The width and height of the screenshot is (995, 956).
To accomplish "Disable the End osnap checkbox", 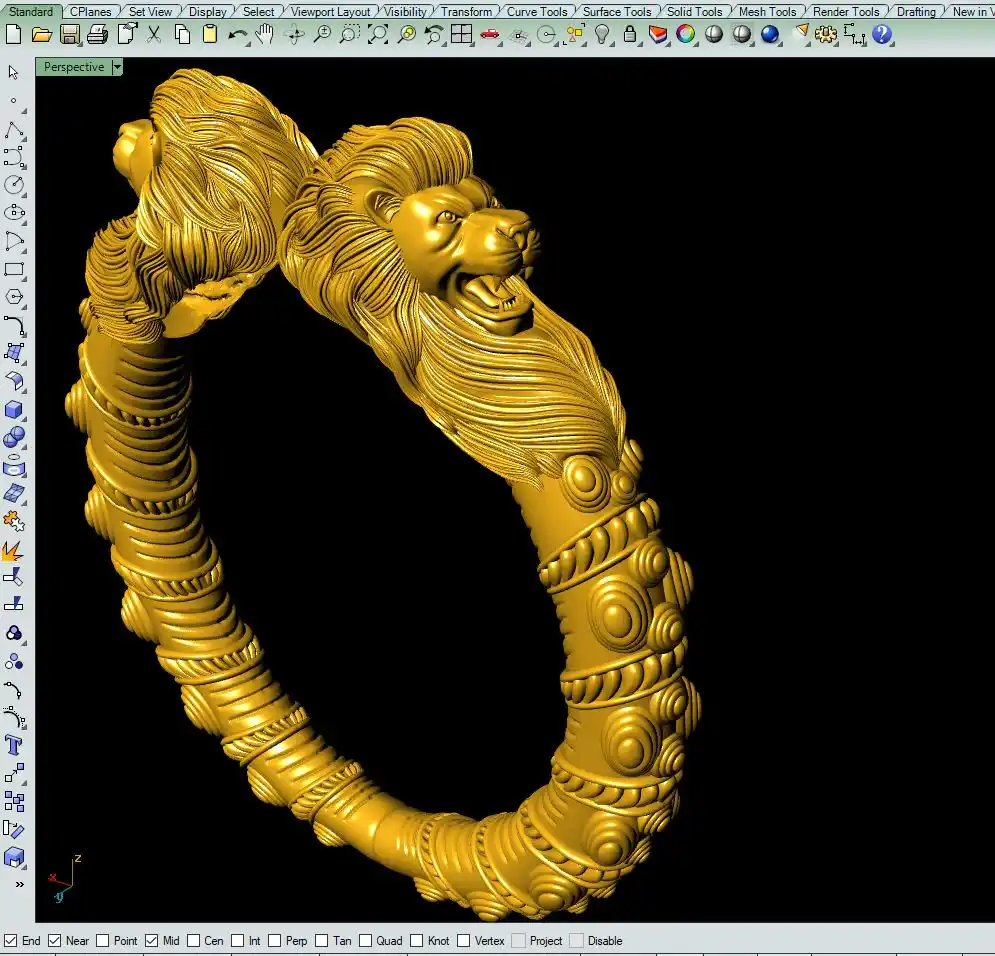I will coord(11,941).
